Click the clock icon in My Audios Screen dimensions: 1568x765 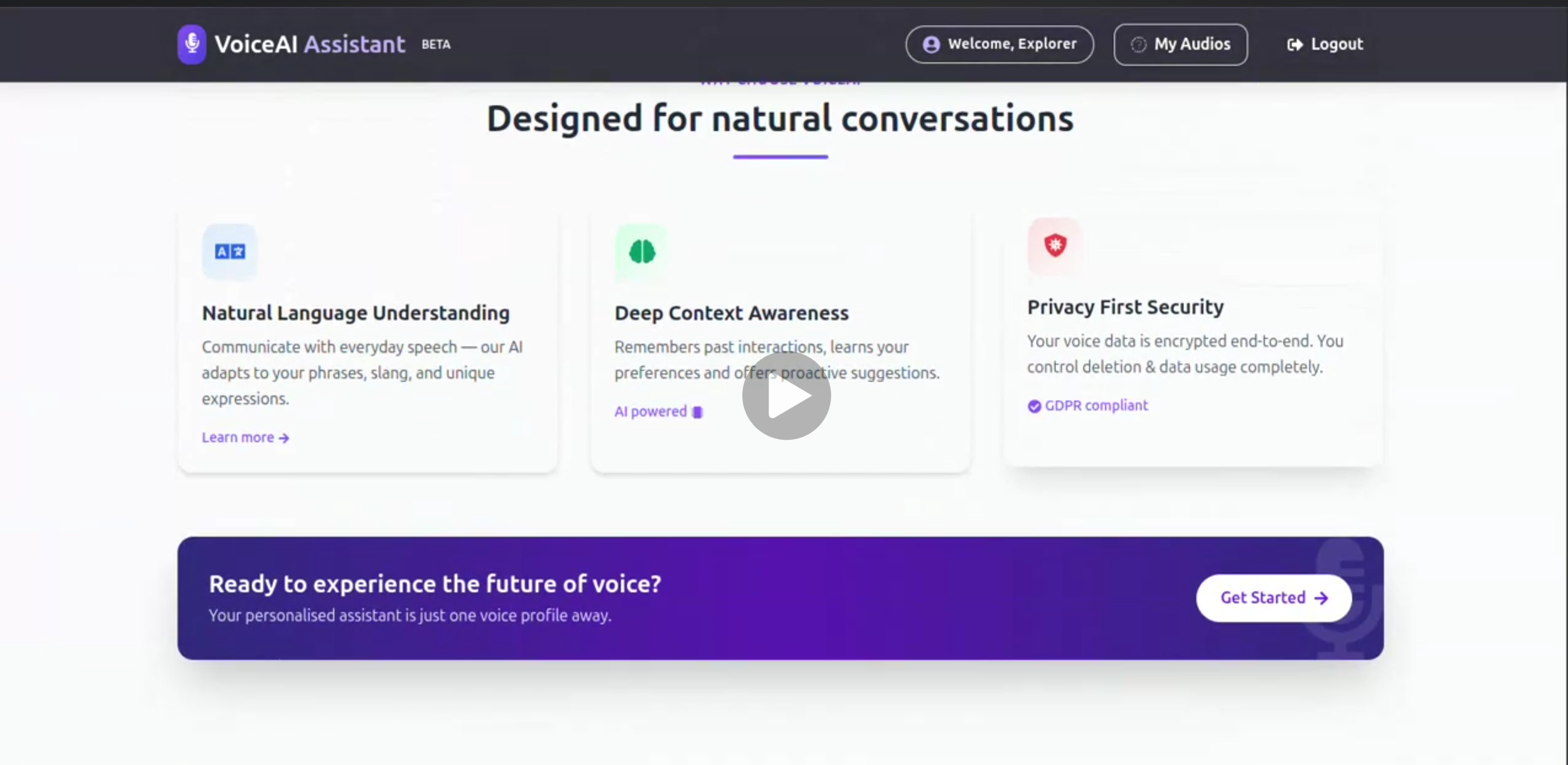click(x=1138, y=44)
